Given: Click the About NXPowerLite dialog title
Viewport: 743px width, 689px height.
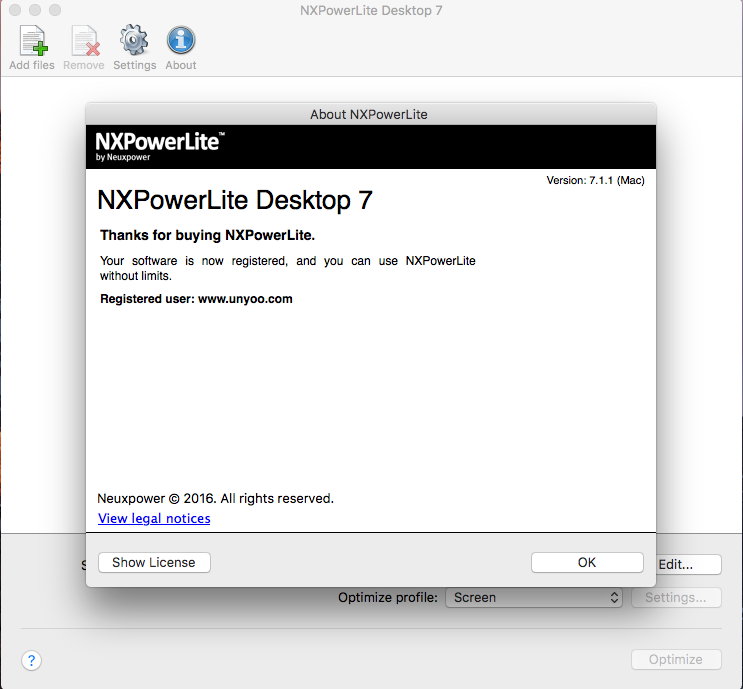Looking at the screenshot, I should pyautogui.click(x=369, y=115).
